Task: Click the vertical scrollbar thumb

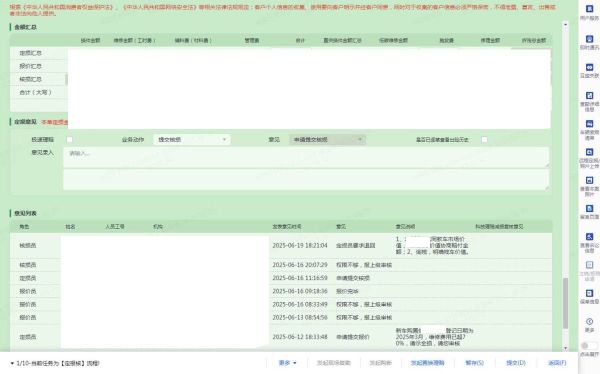Action: click(x=565, y=303)
